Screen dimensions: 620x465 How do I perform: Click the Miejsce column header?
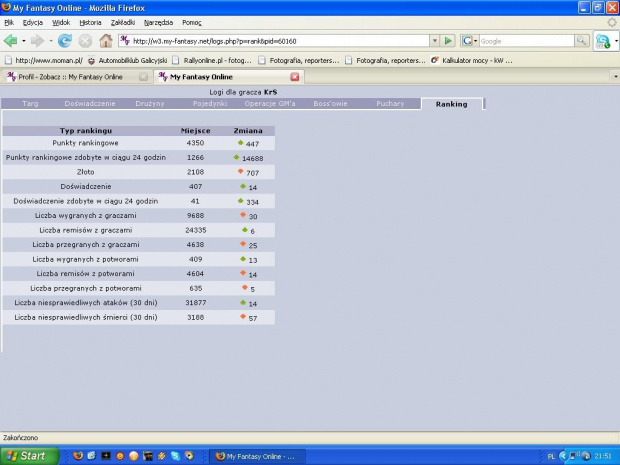(195, 130)
